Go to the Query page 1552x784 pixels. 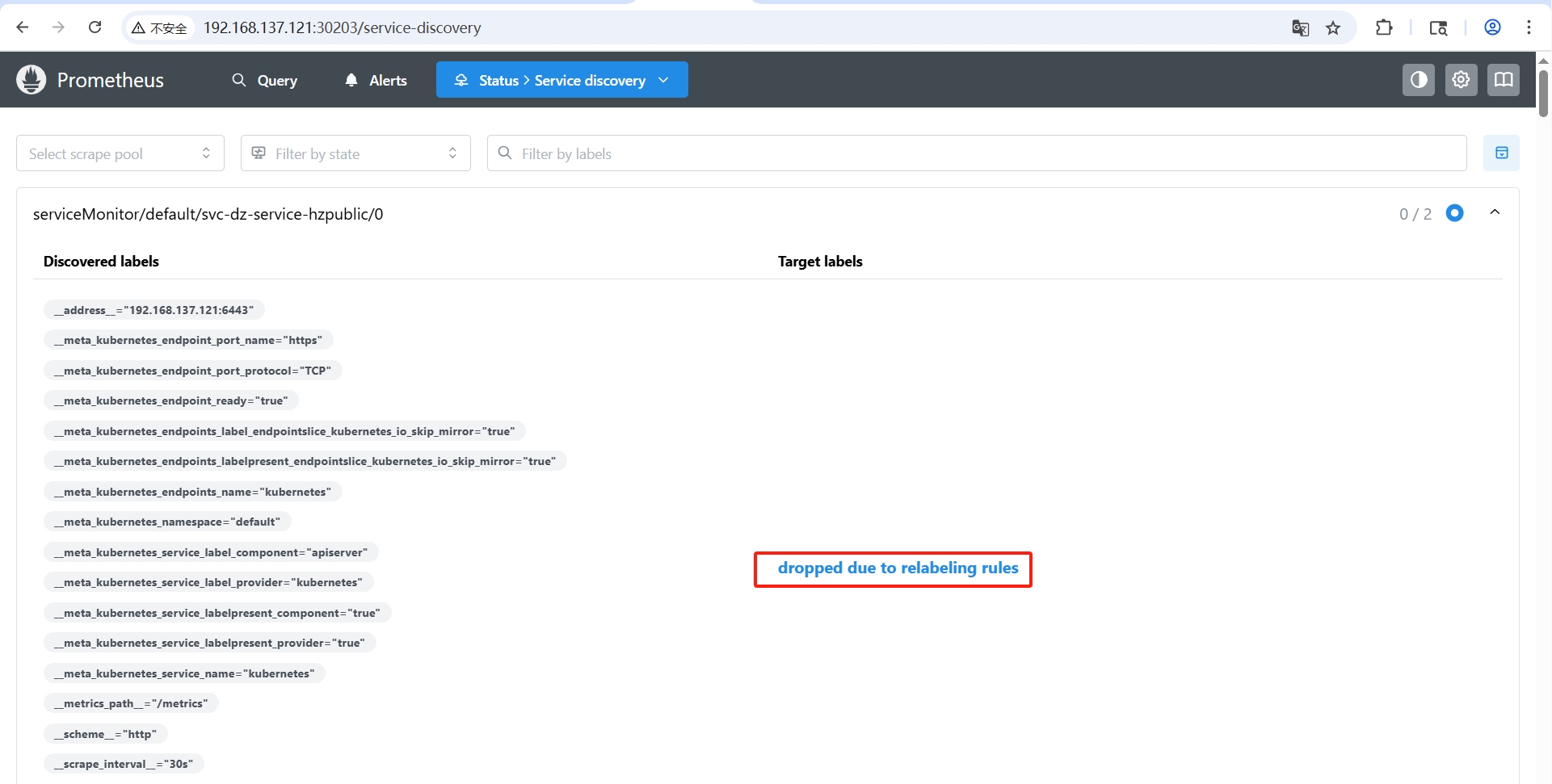(265, 80)
